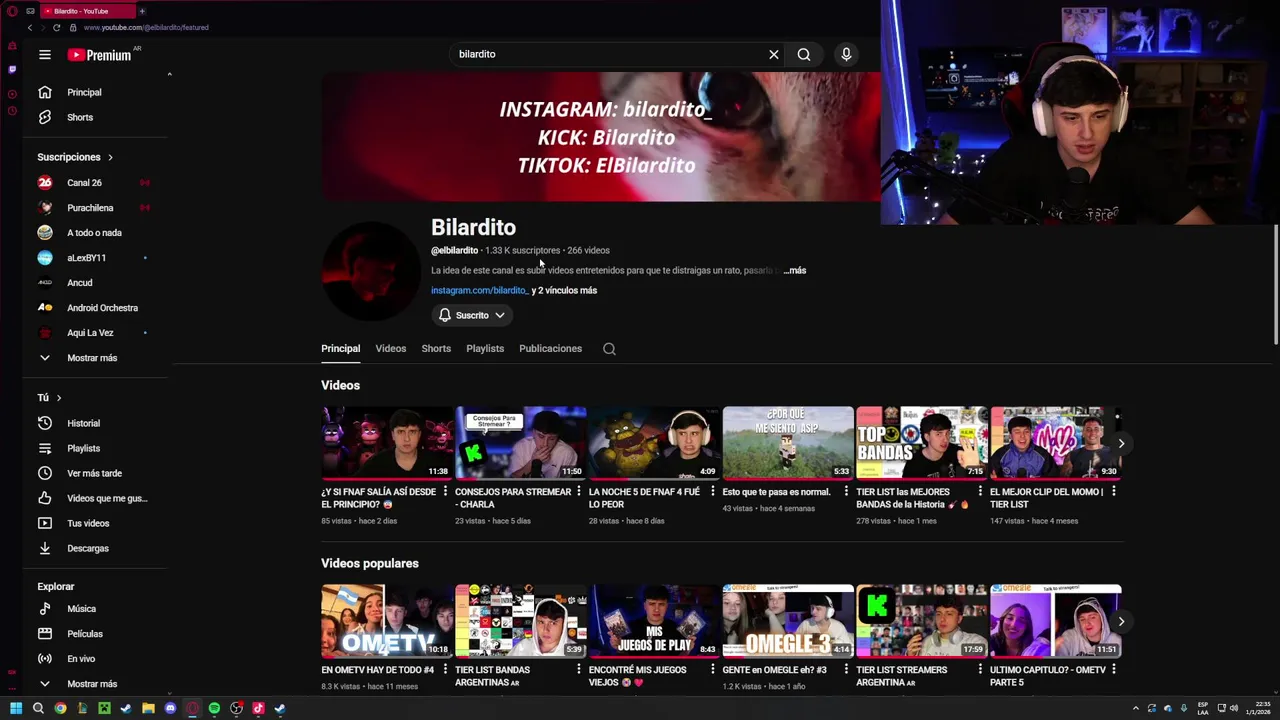The height and width of the screenshot is (720, 1280).
Task: Click the Bilardito channel avatar
Action: (x=371, y=271)
